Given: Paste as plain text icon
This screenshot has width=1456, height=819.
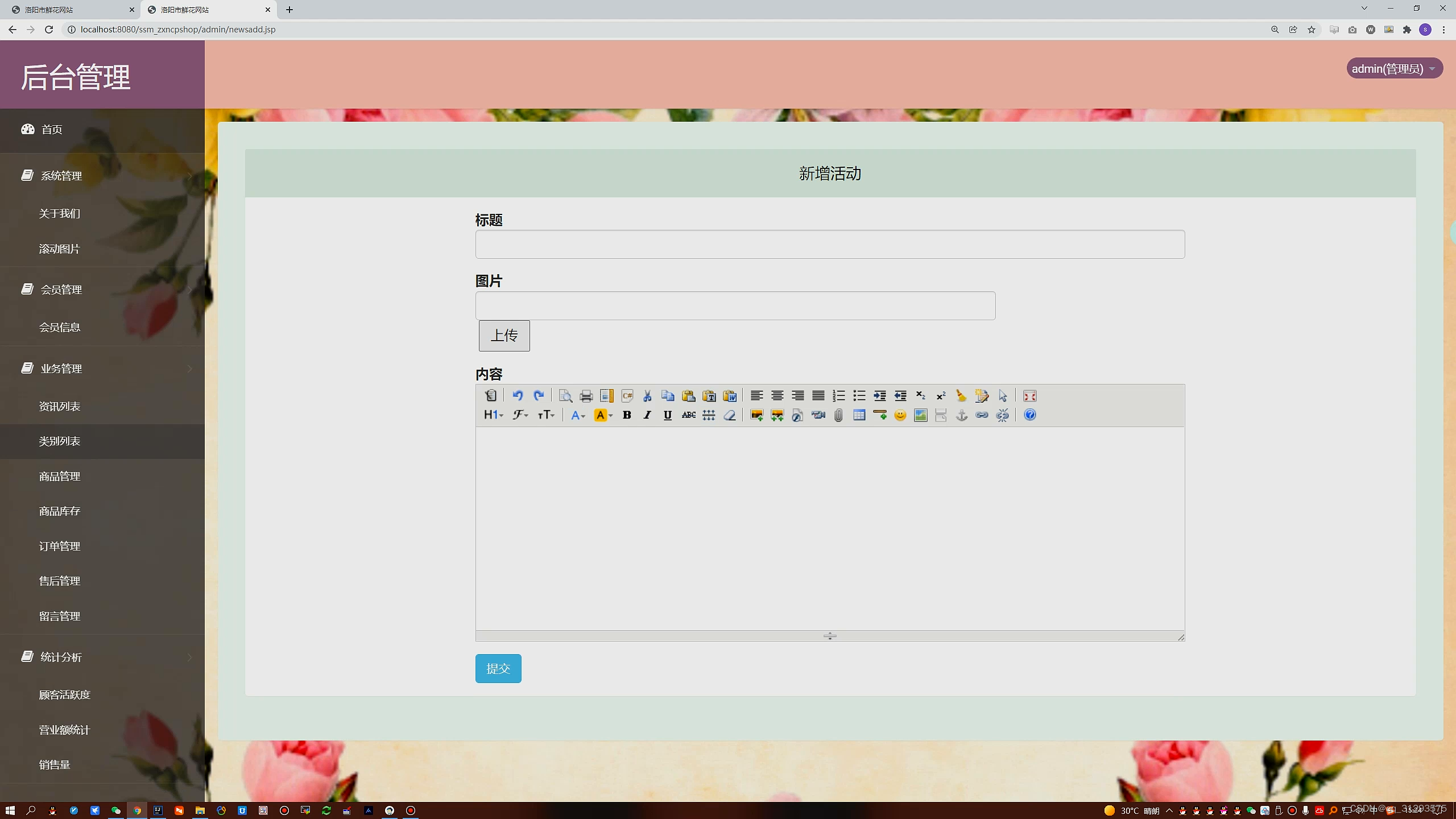Looking at the screenshot, I should pos(709,396).
